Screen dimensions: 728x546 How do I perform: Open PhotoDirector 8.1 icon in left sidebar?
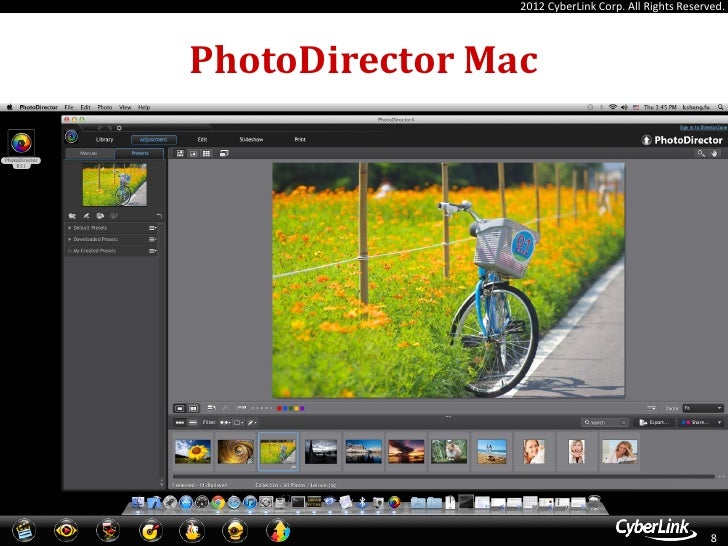click(x=21, y=142)
